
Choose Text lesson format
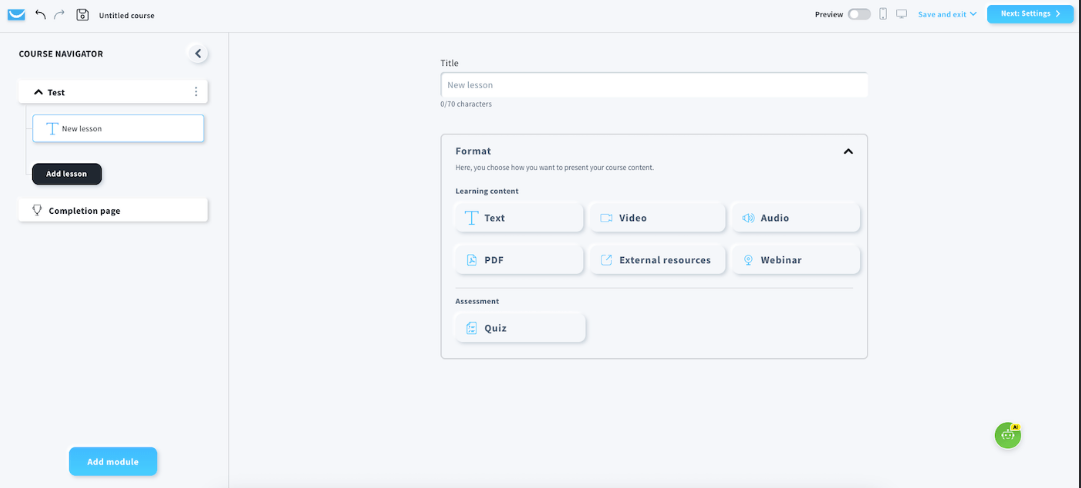(519, 218)
